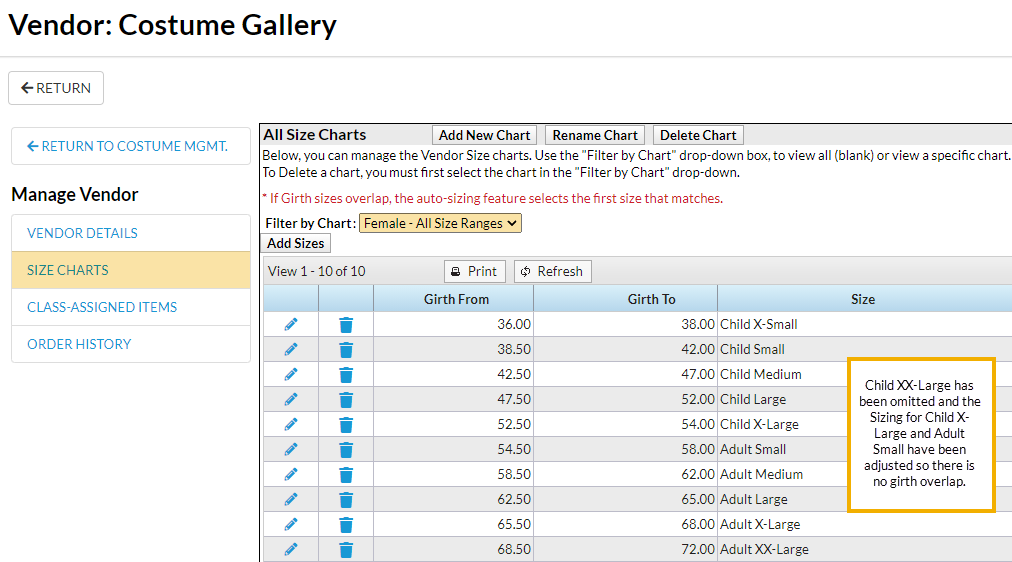Click Rename Chart button
This screenshot has height=562, width=1012.
[x=594, y=135]
